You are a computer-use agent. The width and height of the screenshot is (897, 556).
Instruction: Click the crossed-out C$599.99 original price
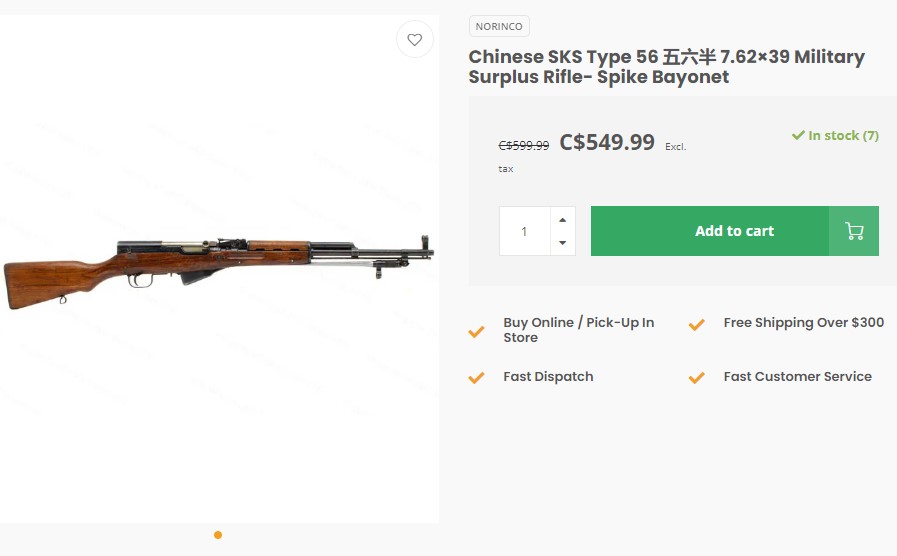point(524,145)
